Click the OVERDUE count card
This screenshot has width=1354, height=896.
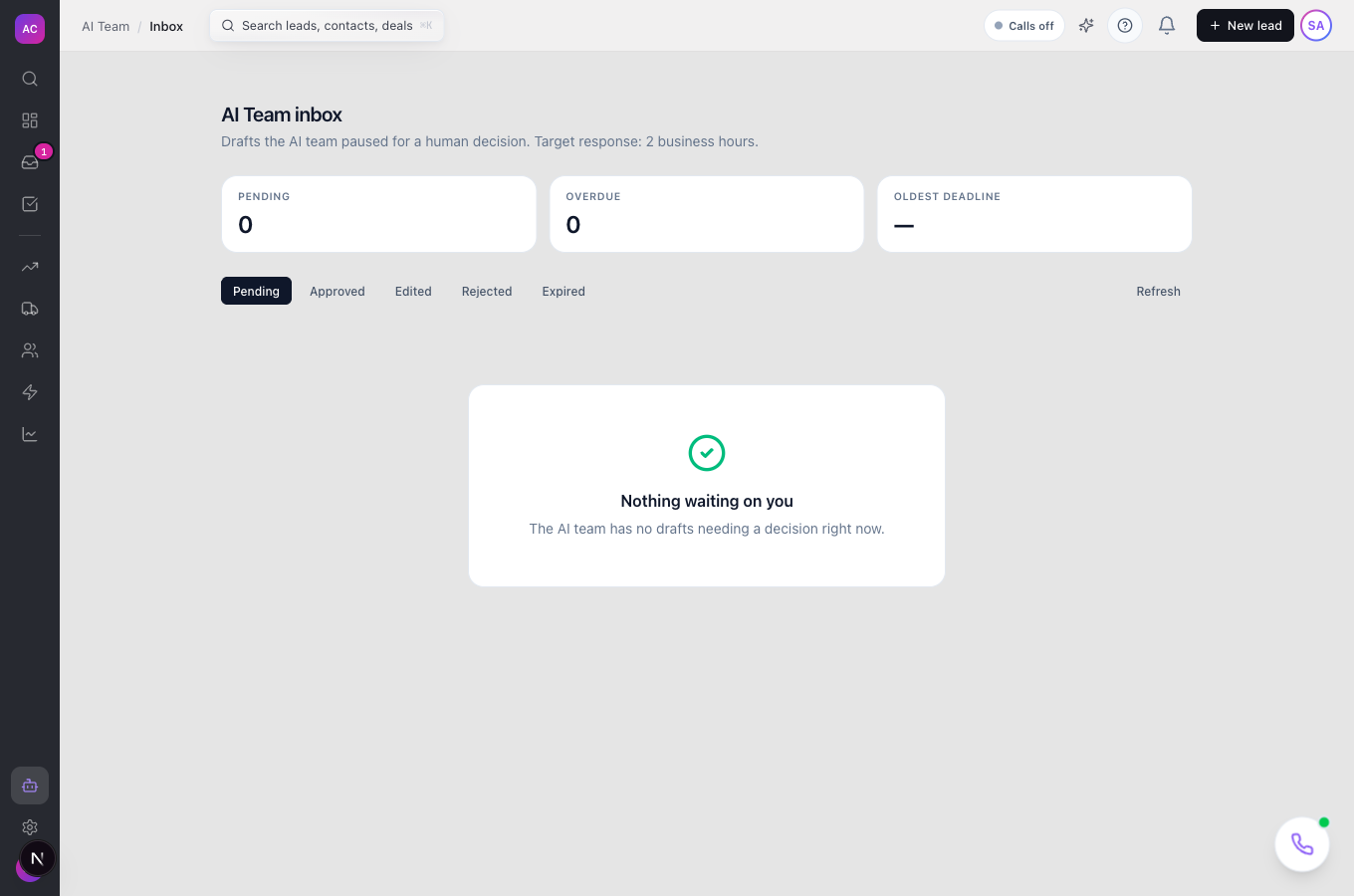click(707, 214)
